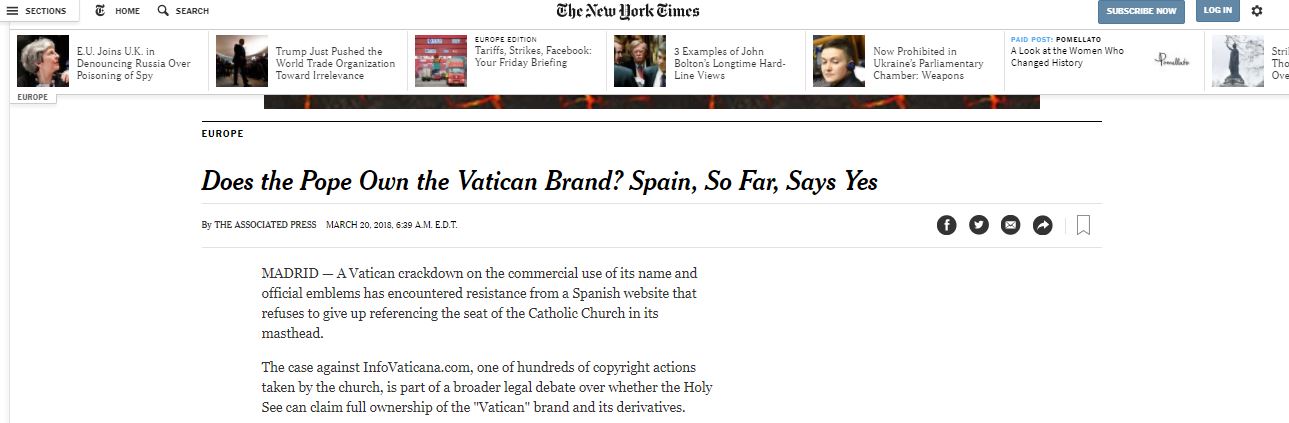
Task: Open the settings gear icon
Action: pos(1257,11)
